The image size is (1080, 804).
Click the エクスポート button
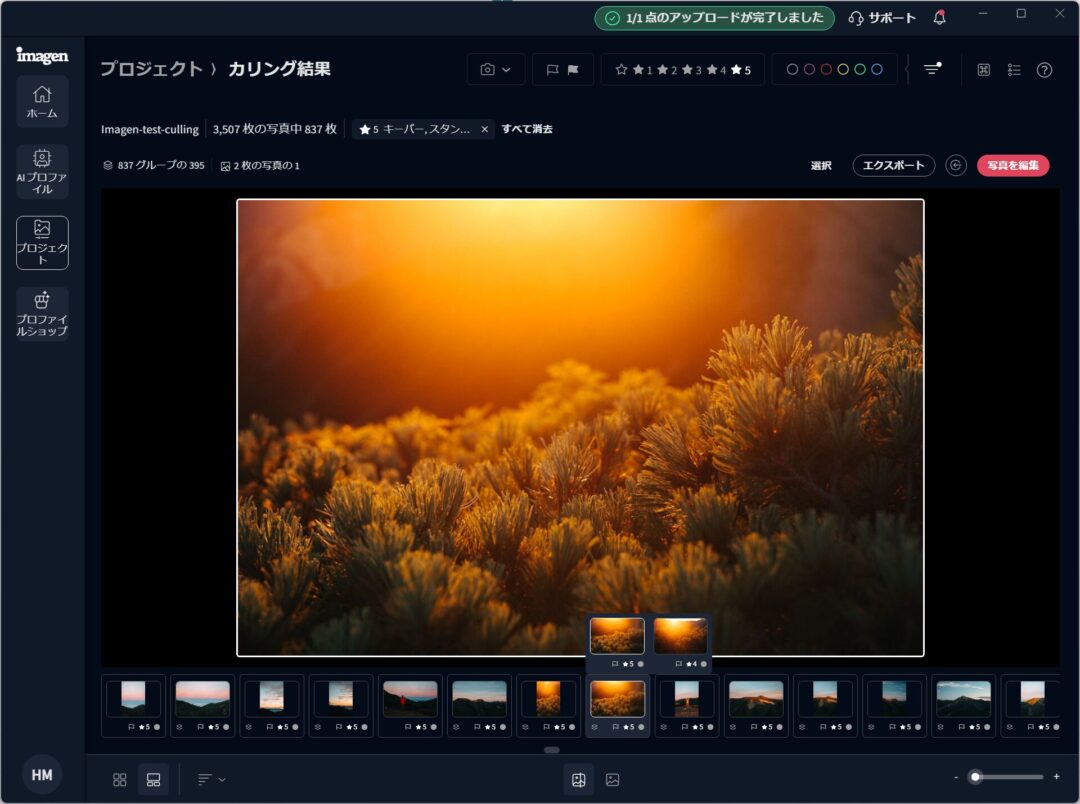[x=893, y=165]
